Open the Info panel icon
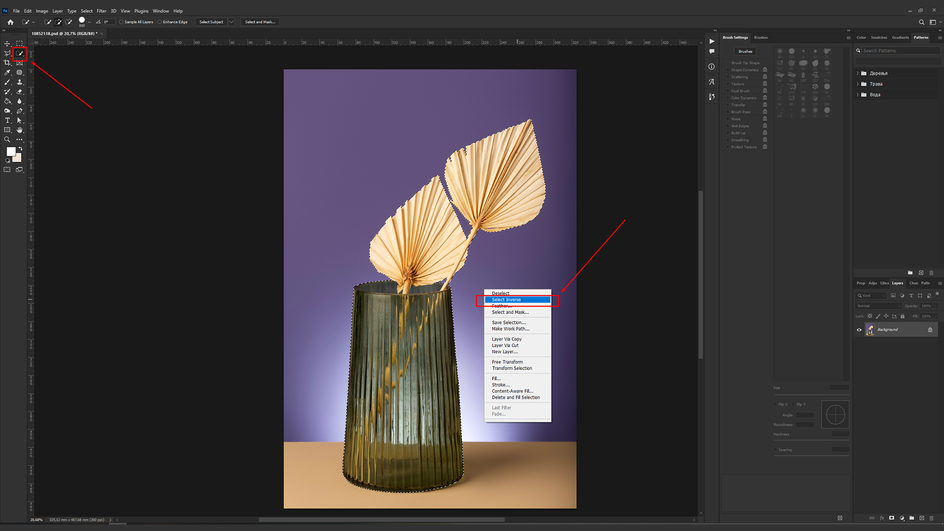 [712, 67]
